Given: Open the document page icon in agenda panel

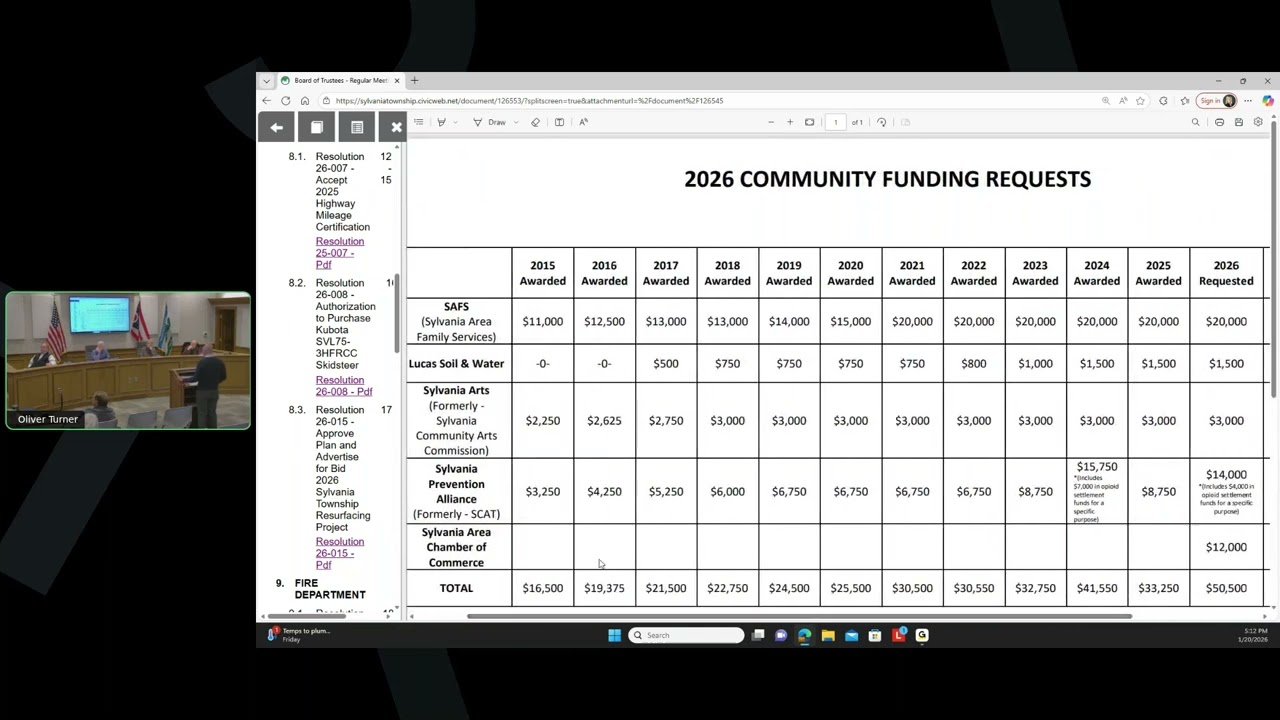Looking at the screenshot, I should tap(317, 127).
